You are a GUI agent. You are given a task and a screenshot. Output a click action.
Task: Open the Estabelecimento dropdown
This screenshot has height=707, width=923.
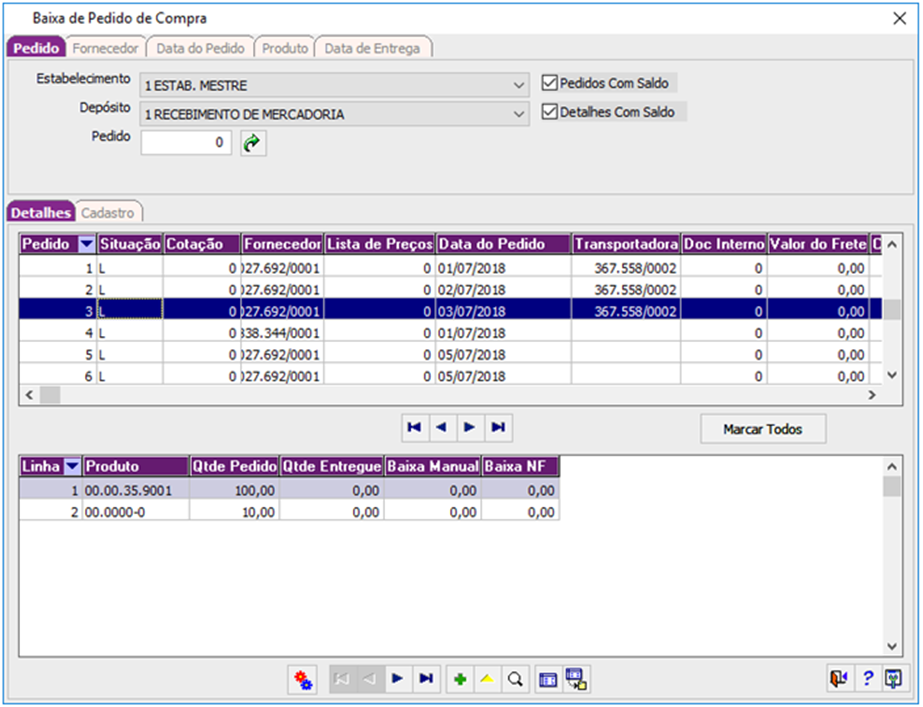(518, 86)
